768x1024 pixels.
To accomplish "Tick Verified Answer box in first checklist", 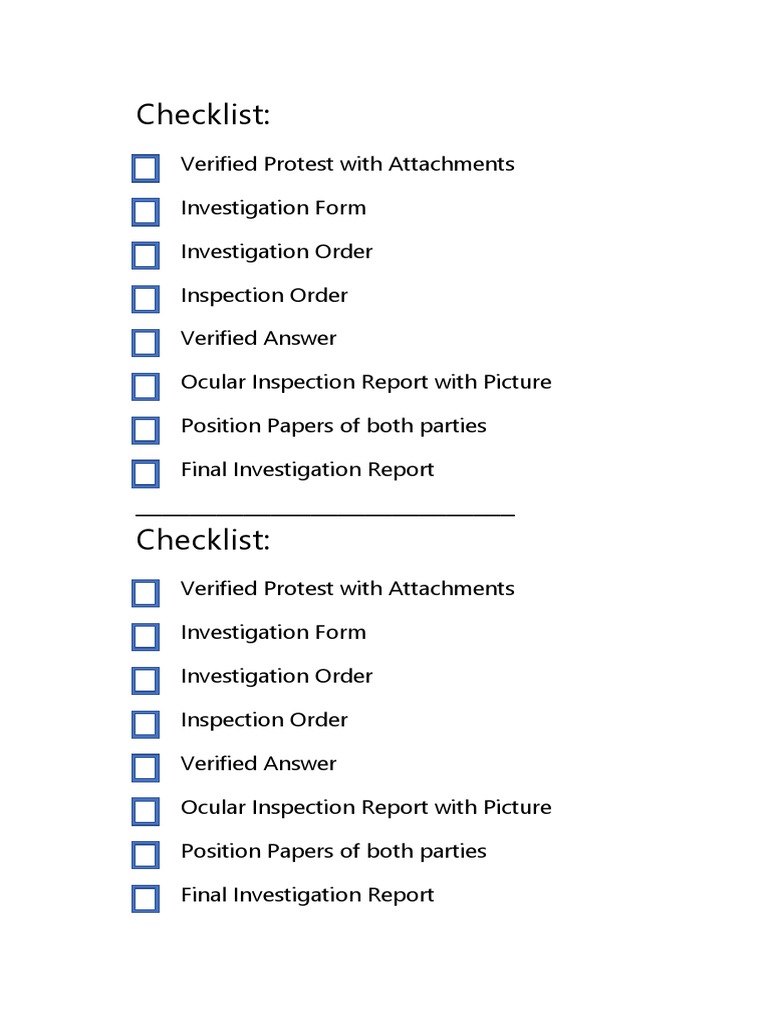I will [145, 343].
